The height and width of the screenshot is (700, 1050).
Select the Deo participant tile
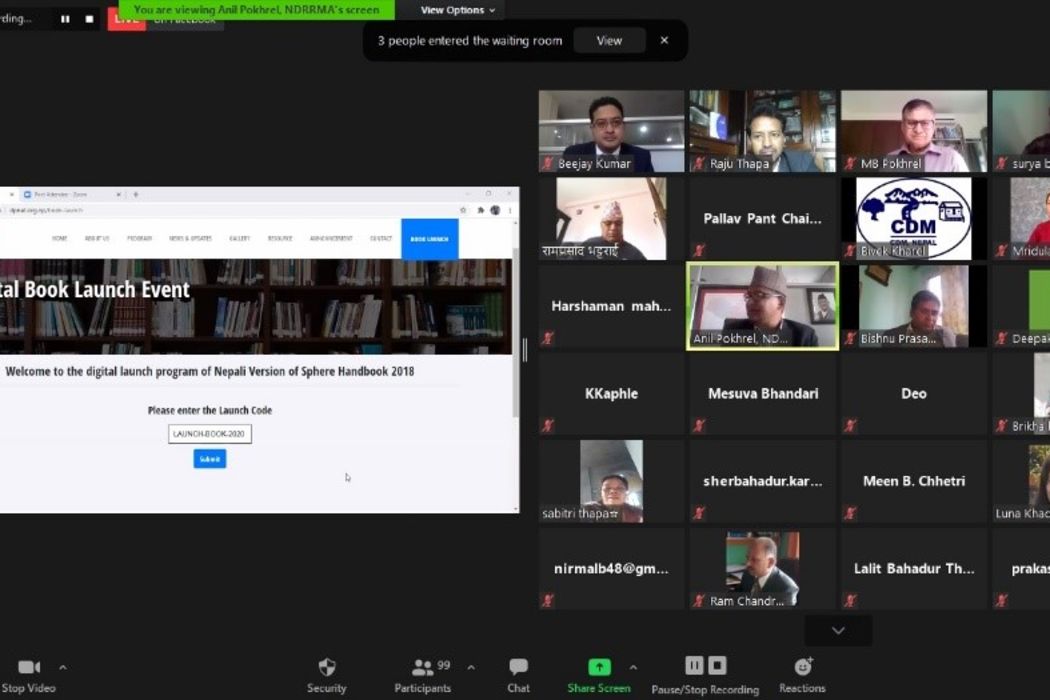coord(914,394)
